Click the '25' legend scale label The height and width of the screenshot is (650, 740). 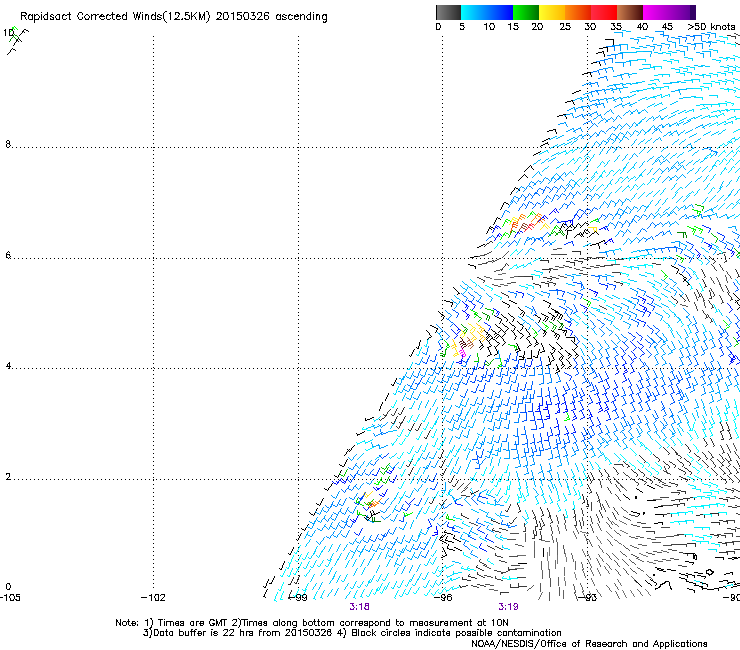[x=565, y=27]
